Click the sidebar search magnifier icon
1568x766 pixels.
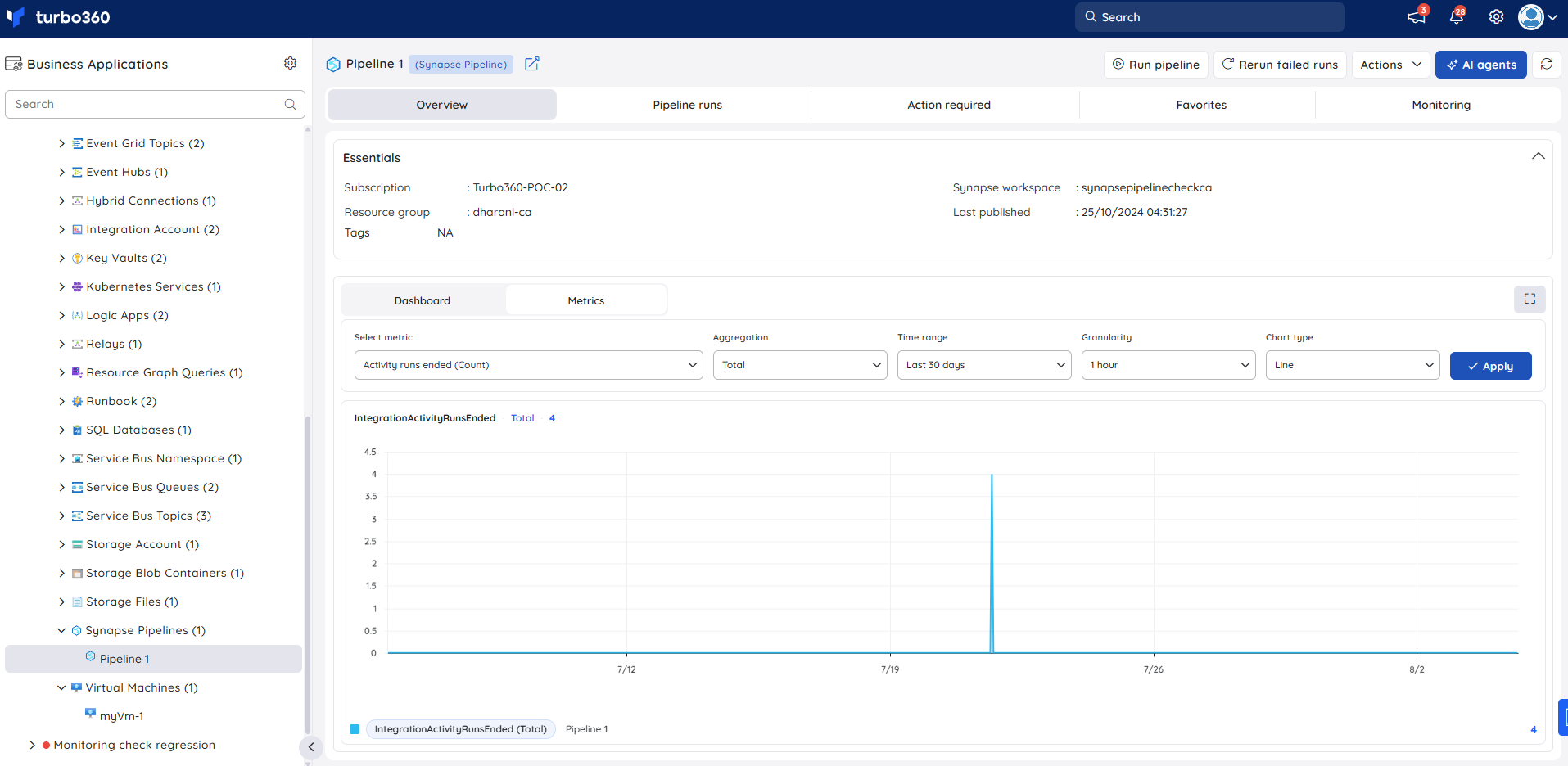click(290, 104)
